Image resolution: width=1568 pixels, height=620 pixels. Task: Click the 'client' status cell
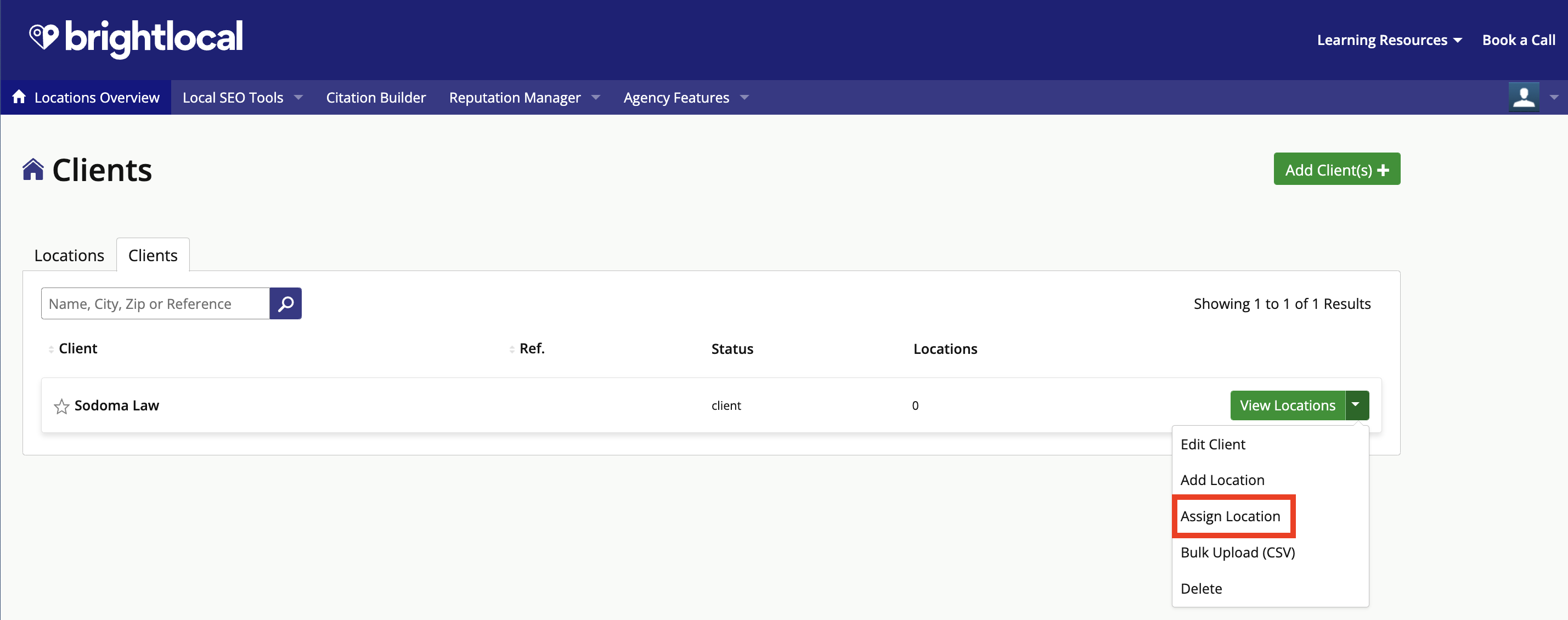[726, 406]
